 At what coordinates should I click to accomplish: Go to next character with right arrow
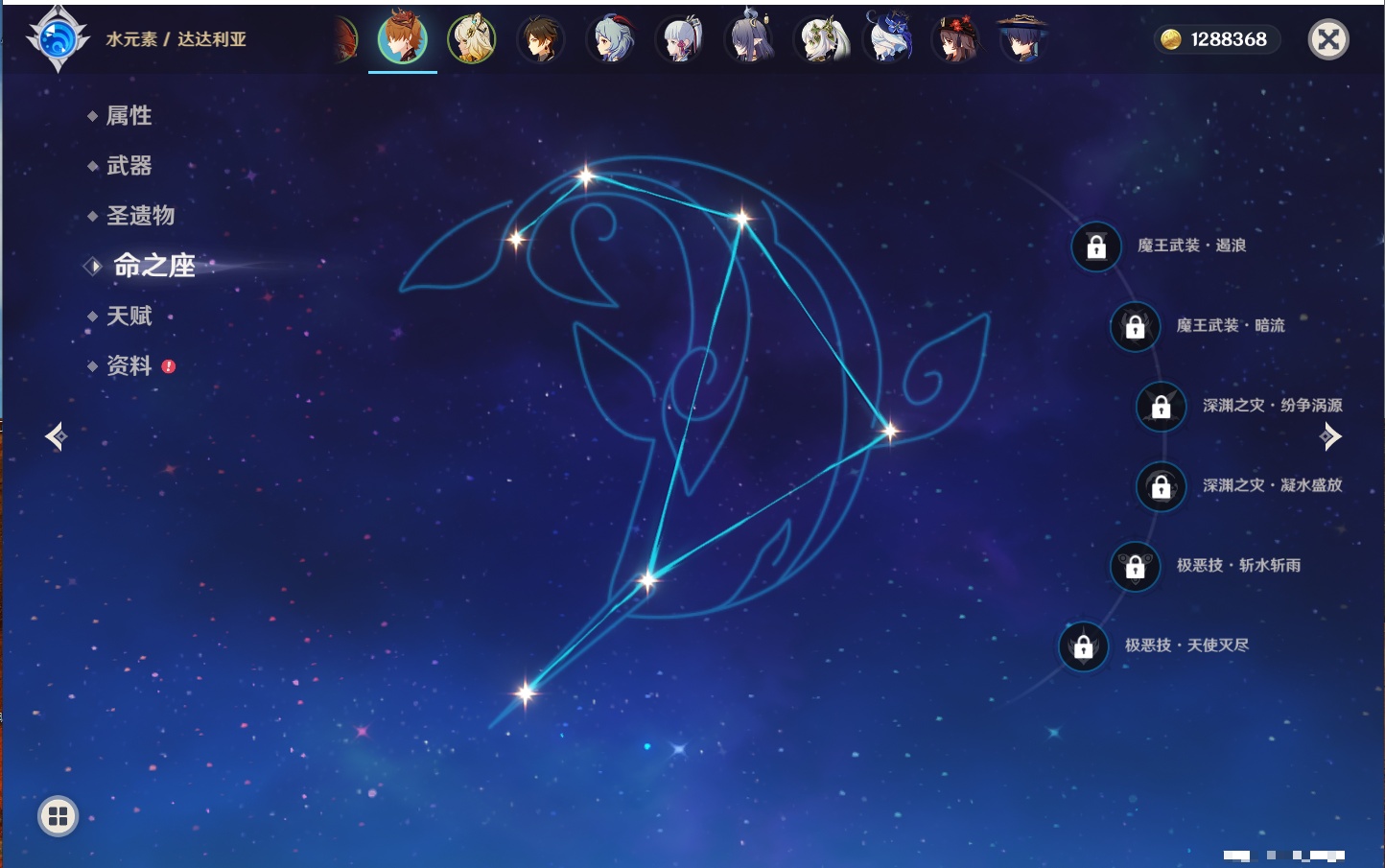pyautogui.click(x=1330, y=436)
